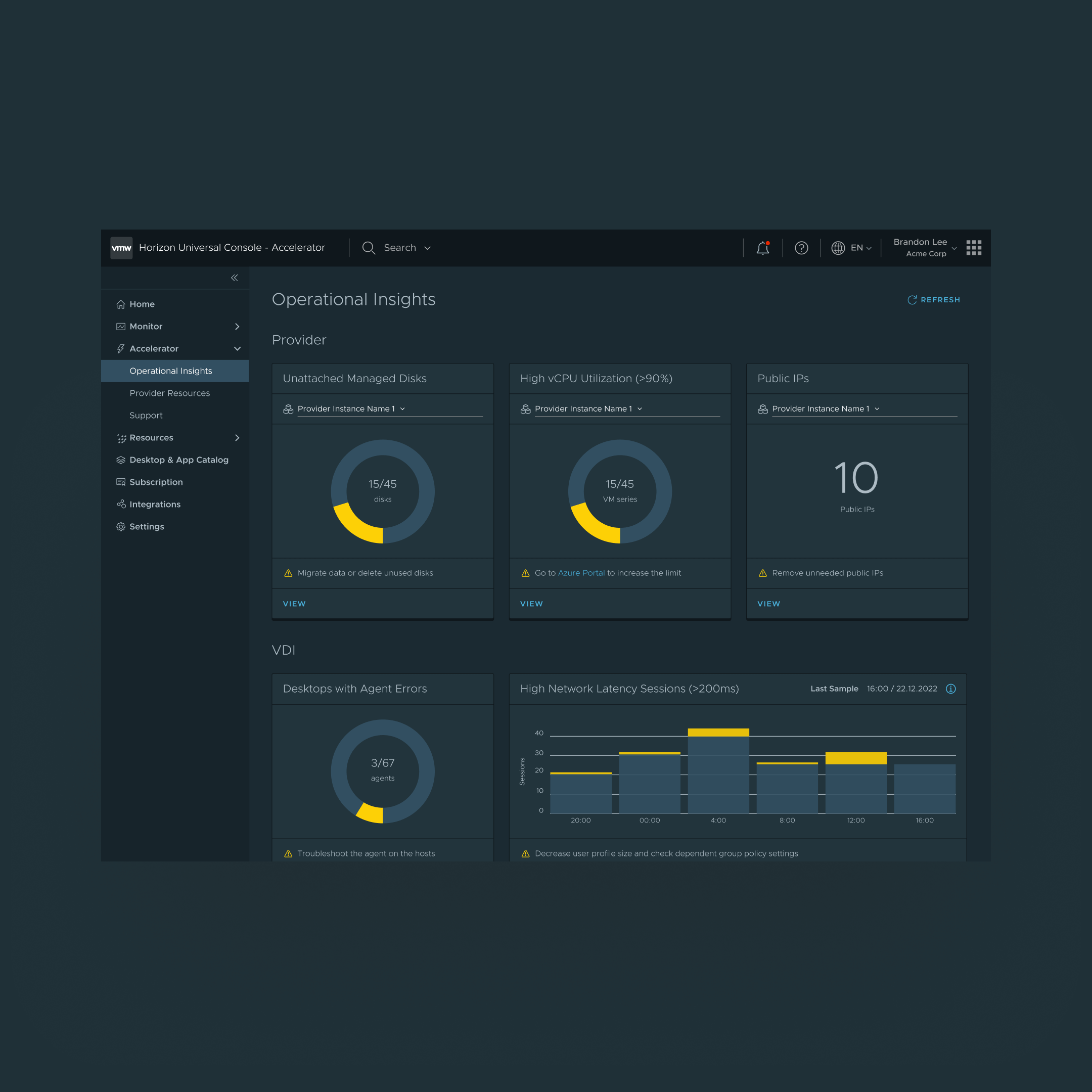1092x1092 pixels.
Task: Click the search magnifier icon
Action: (369, 248)
